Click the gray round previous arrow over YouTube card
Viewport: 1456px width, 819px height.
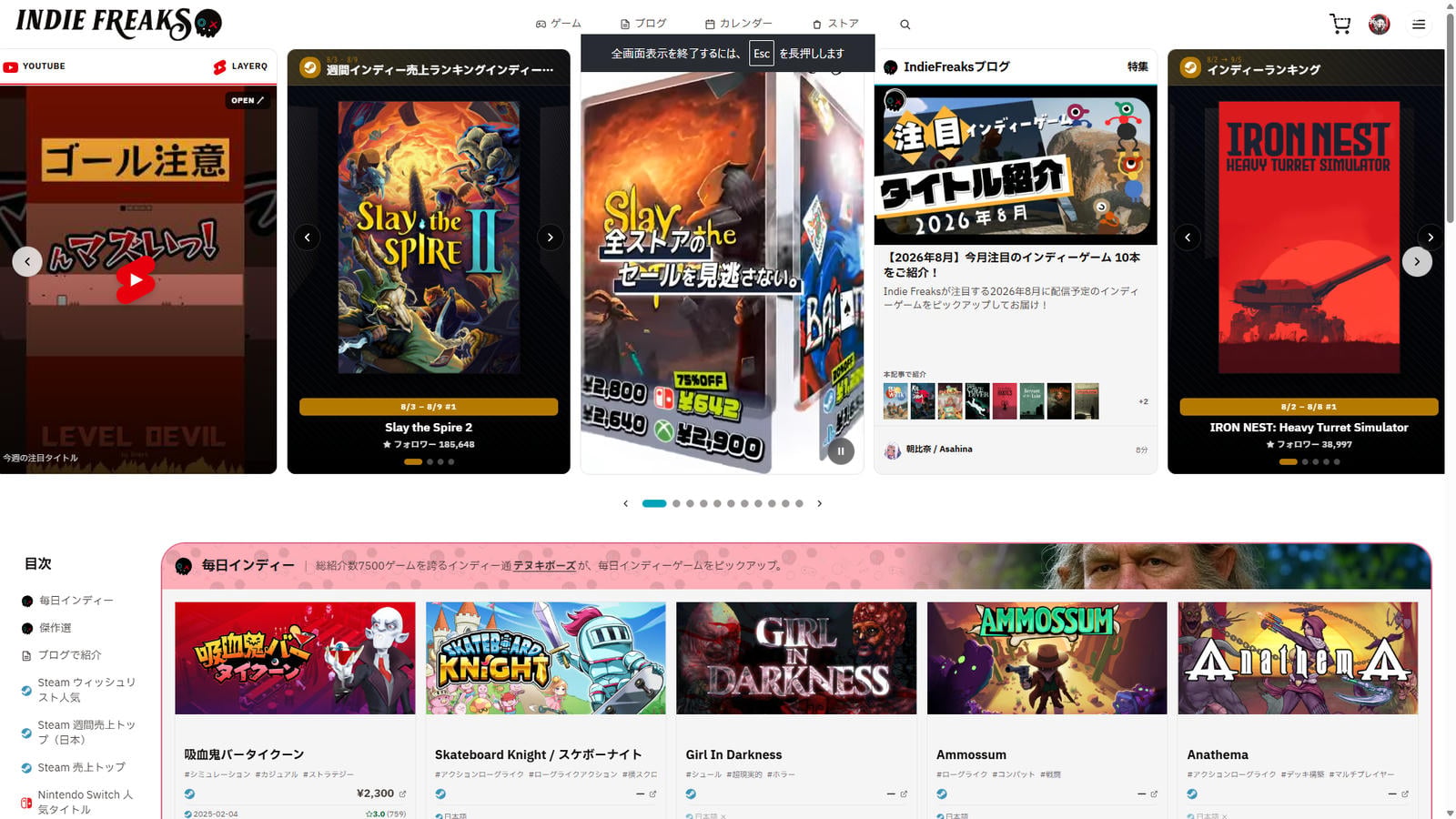point(27,262)
